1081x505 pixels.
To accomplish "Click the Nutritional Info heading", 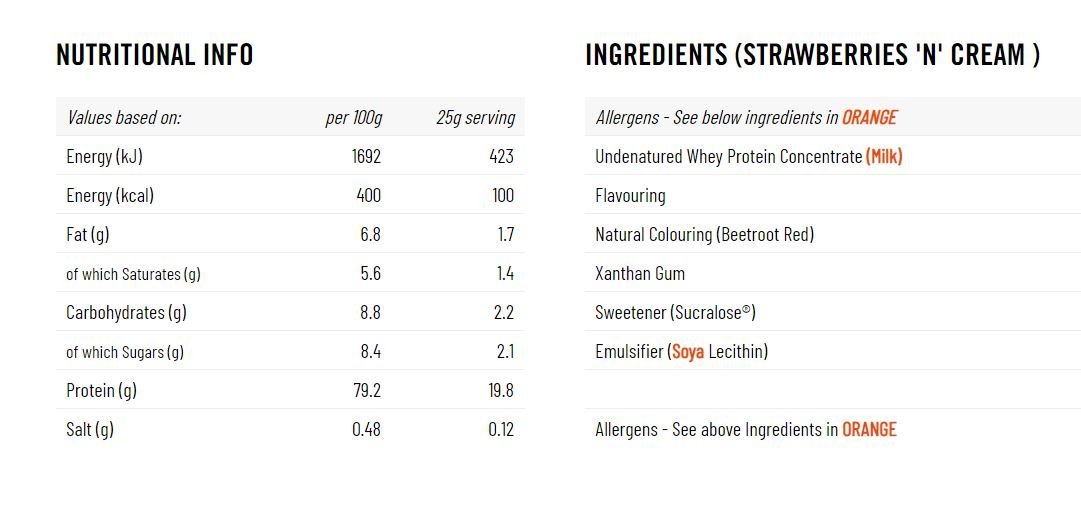I will [x=155, y=54].
